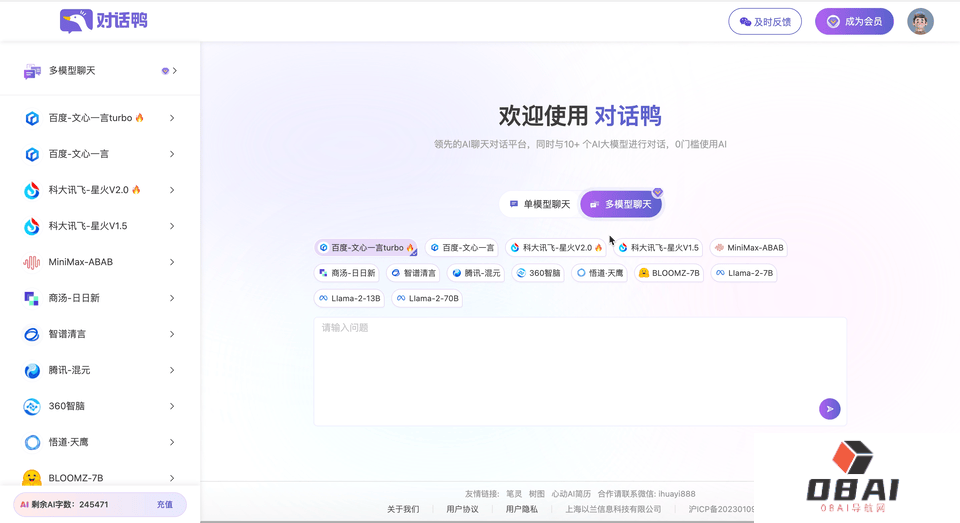The width and height of the screenshot is (960, 523).
Task: Click the 充值 recharge link
Action: [x=165, y=505]
